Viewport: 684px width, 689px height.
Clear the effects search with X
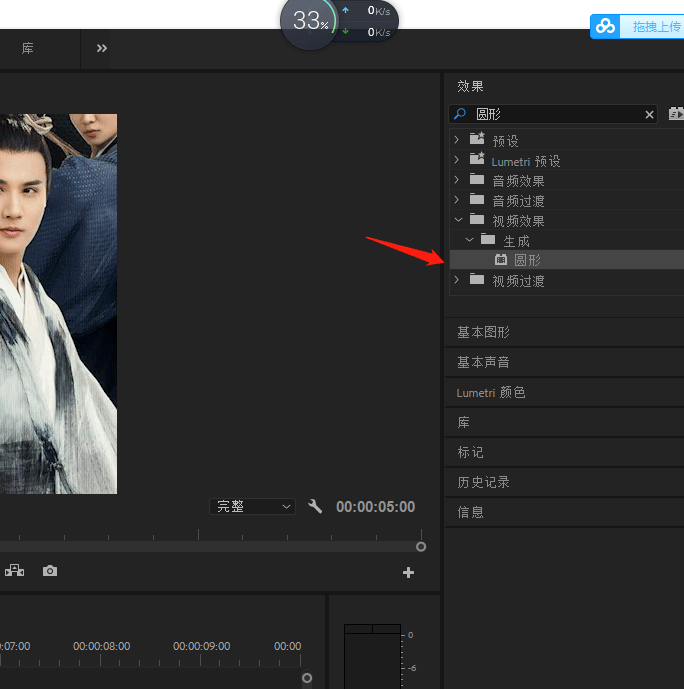coord(649,115)
